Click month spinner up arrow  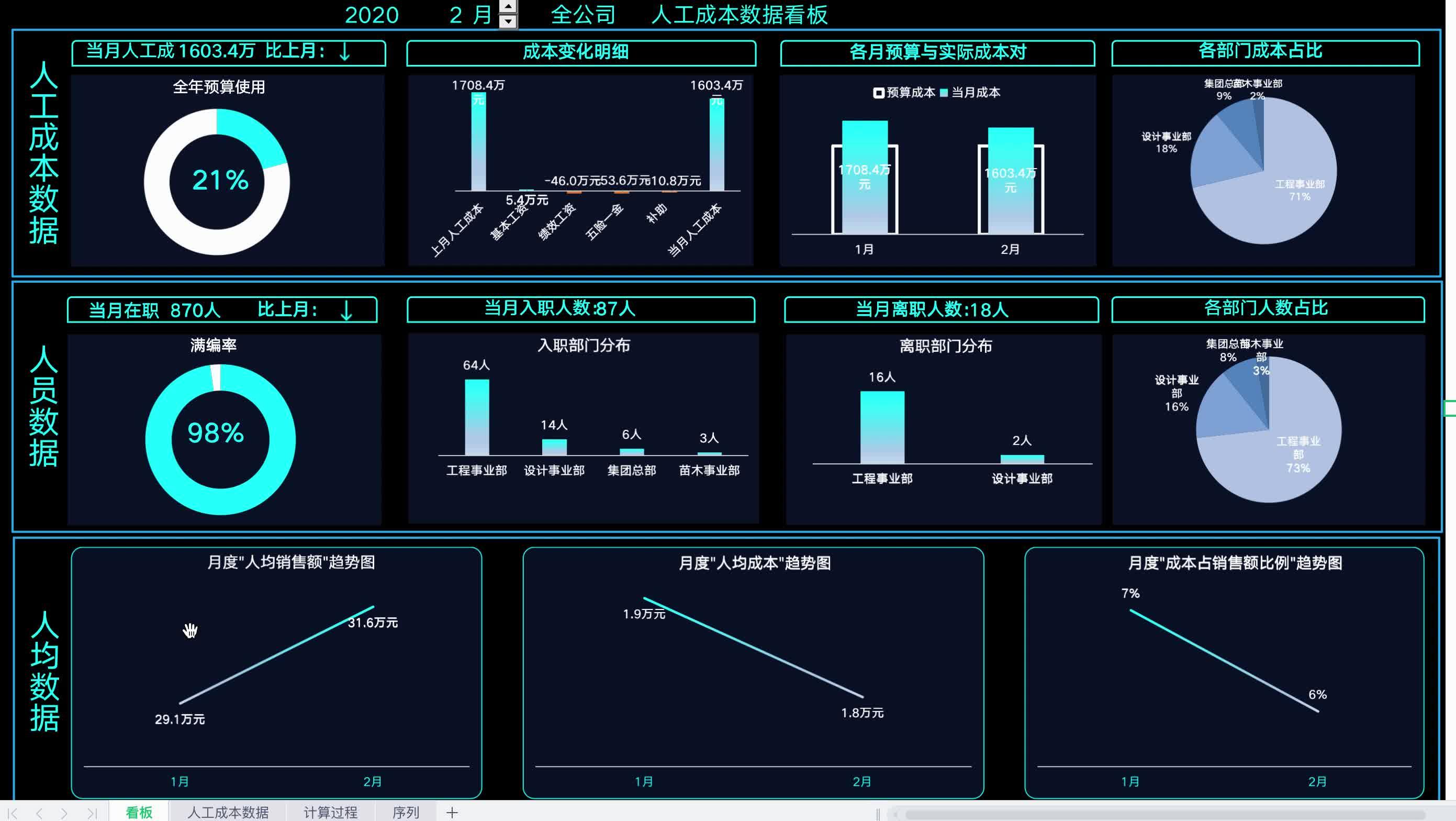[x=508, y=6]
